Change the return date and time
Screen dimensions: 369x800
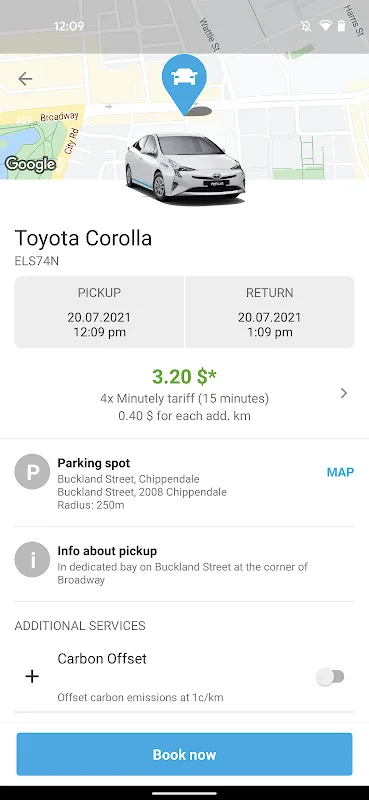click(269, 312)
